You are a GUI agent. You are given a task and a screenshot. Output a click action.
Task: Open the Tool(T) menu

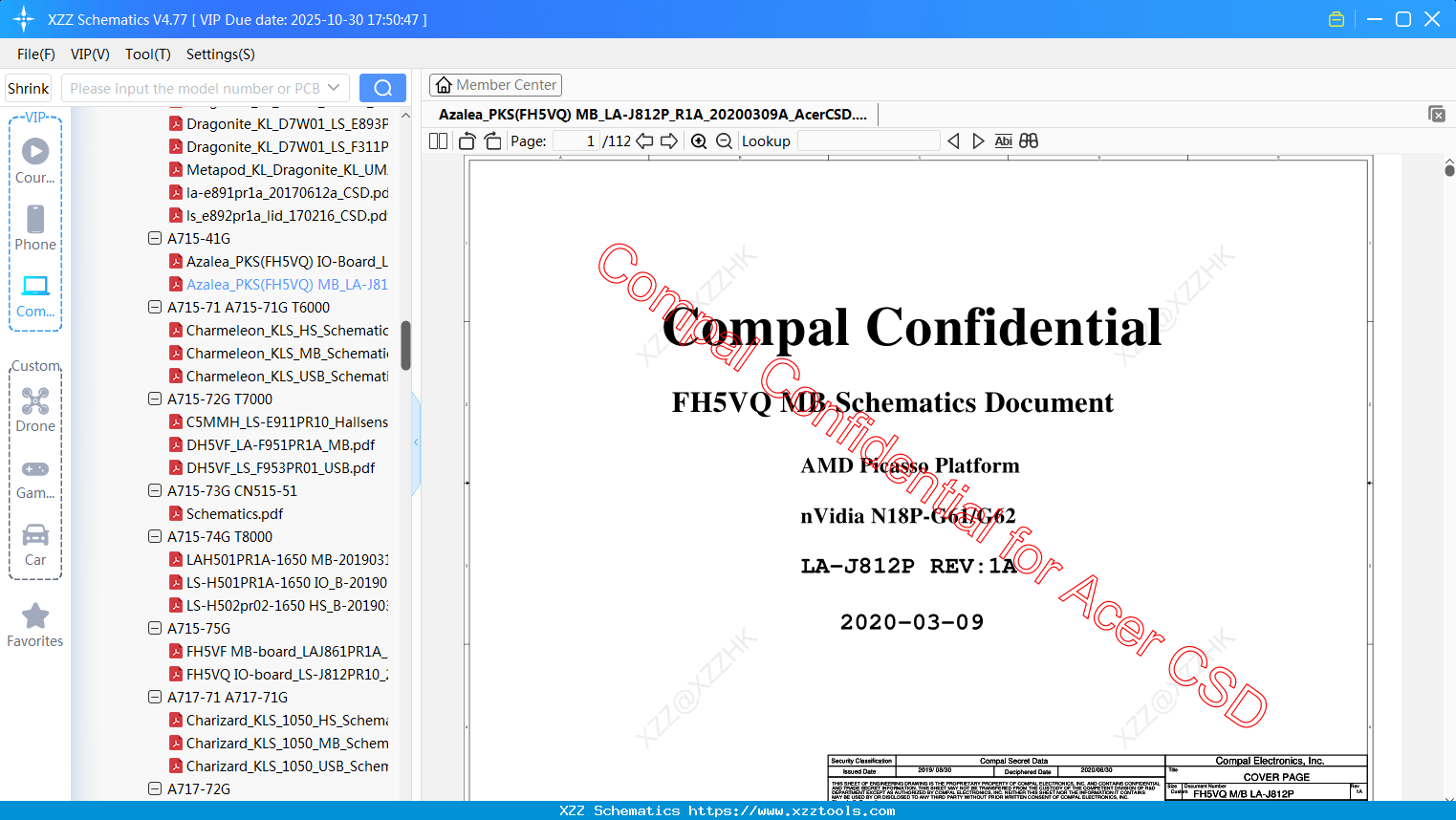point(148,54)
